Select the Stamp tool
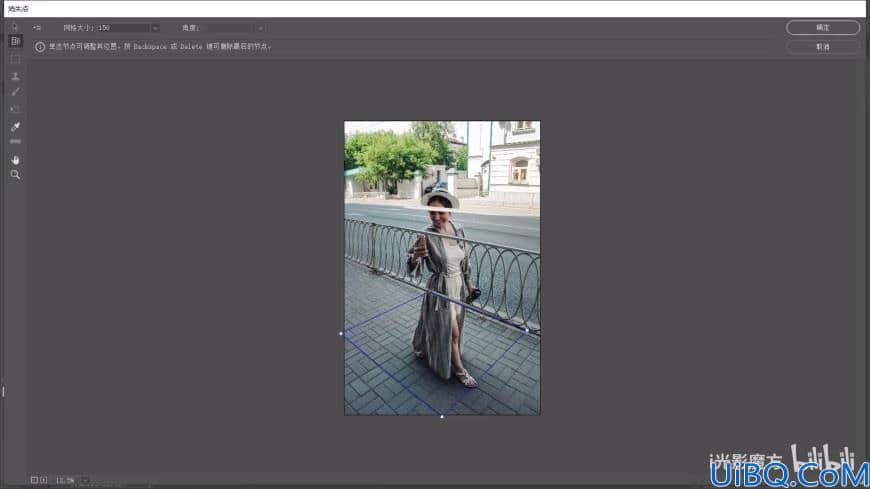This screenshot has height=489, width=870. pos(15,76)
